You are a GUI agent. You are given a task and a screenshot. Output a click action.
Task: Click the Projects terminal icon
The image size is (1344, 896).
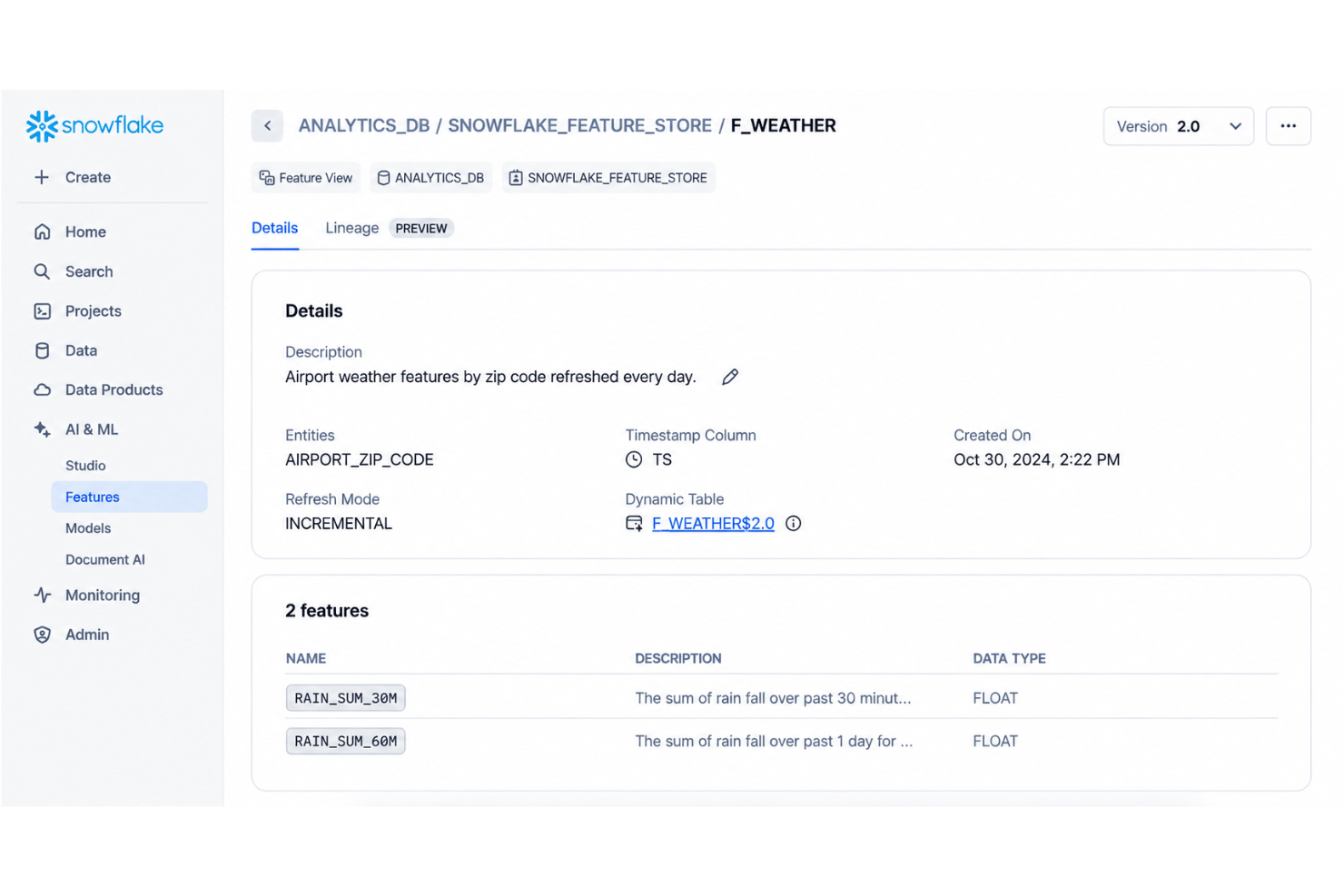pyautogui.click(x=42, y=311)
